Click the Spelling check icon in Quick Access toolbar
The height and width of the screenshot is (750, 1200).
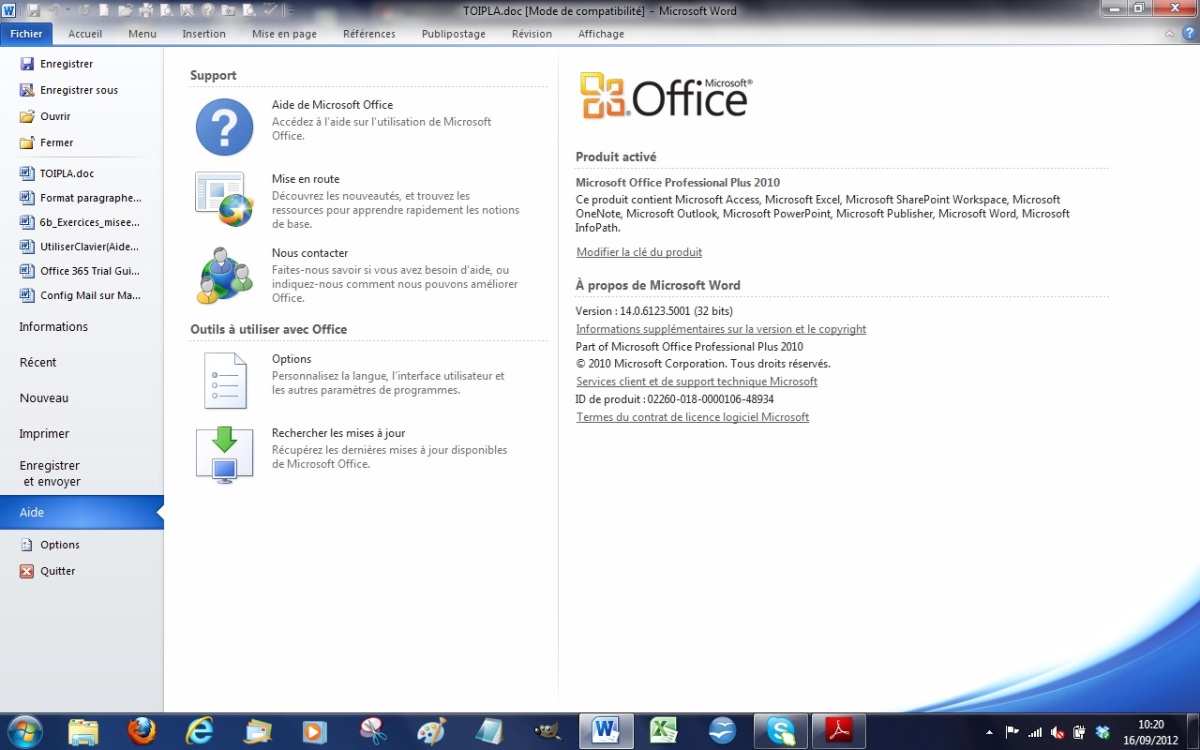270,10
